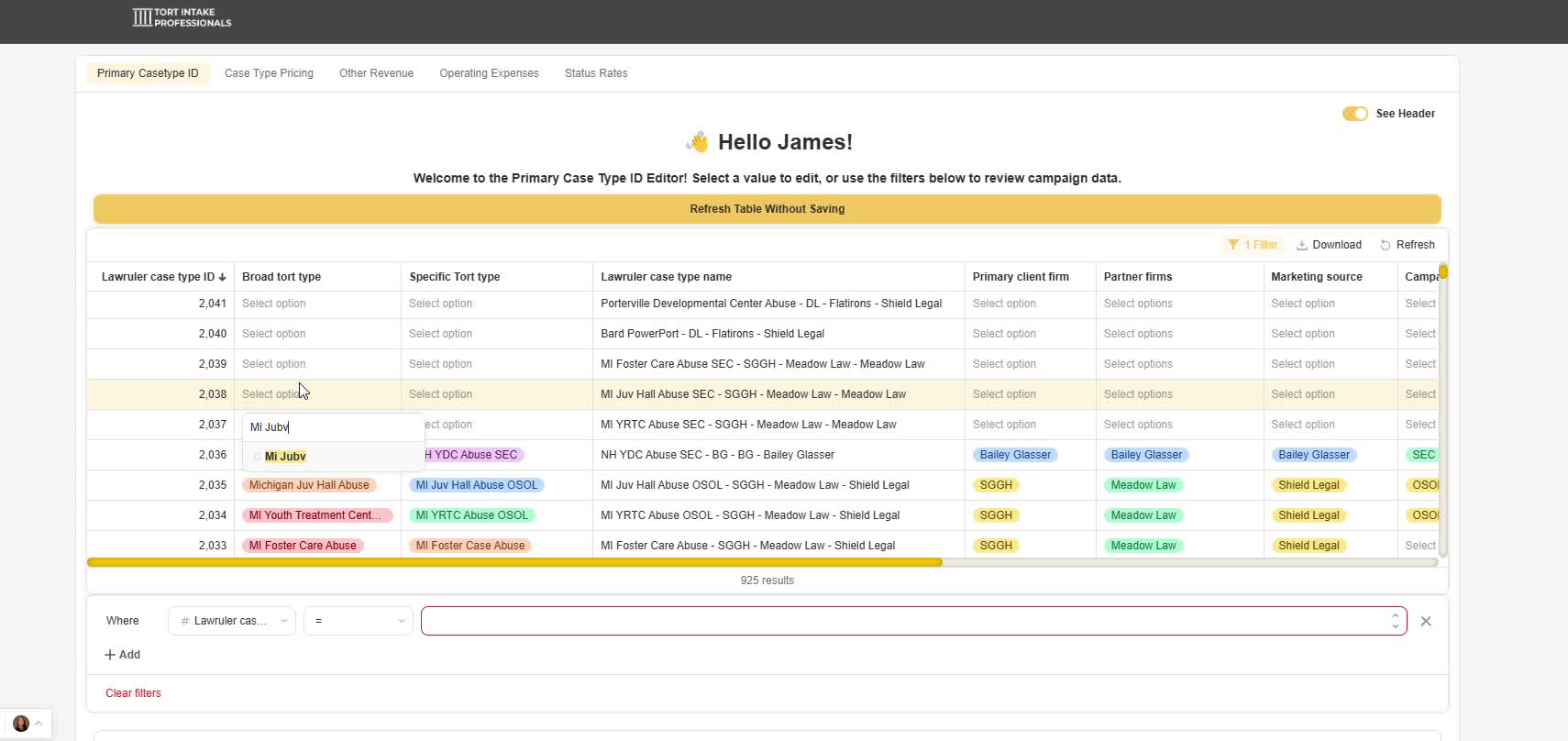Open the Lawruler case field dropdown
Image resolution: width=1568 pixels, height=741 pixels.
pyautogui.click(x=231, y=621)
